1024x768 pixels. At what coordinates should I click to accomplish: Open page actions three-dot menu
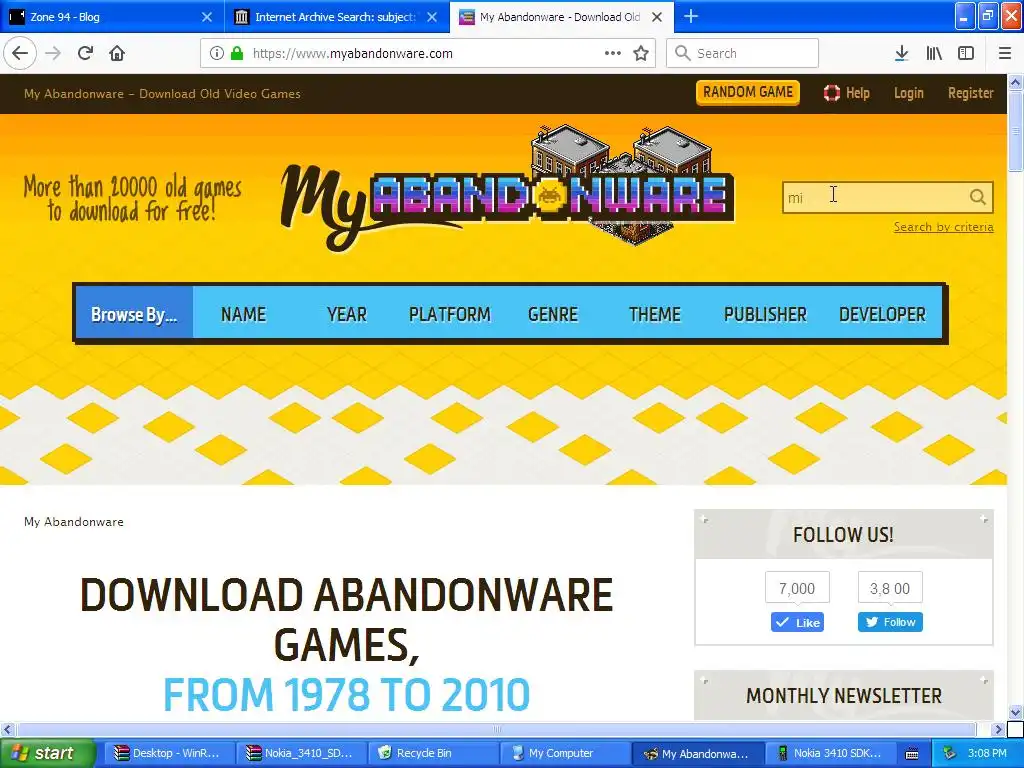click(613, 53)
